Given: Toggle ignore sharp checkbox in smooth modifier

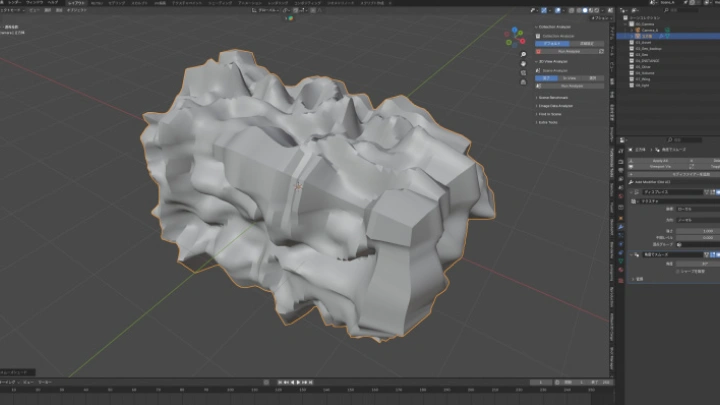Looking at the screenshot, I should click(678, 271).
